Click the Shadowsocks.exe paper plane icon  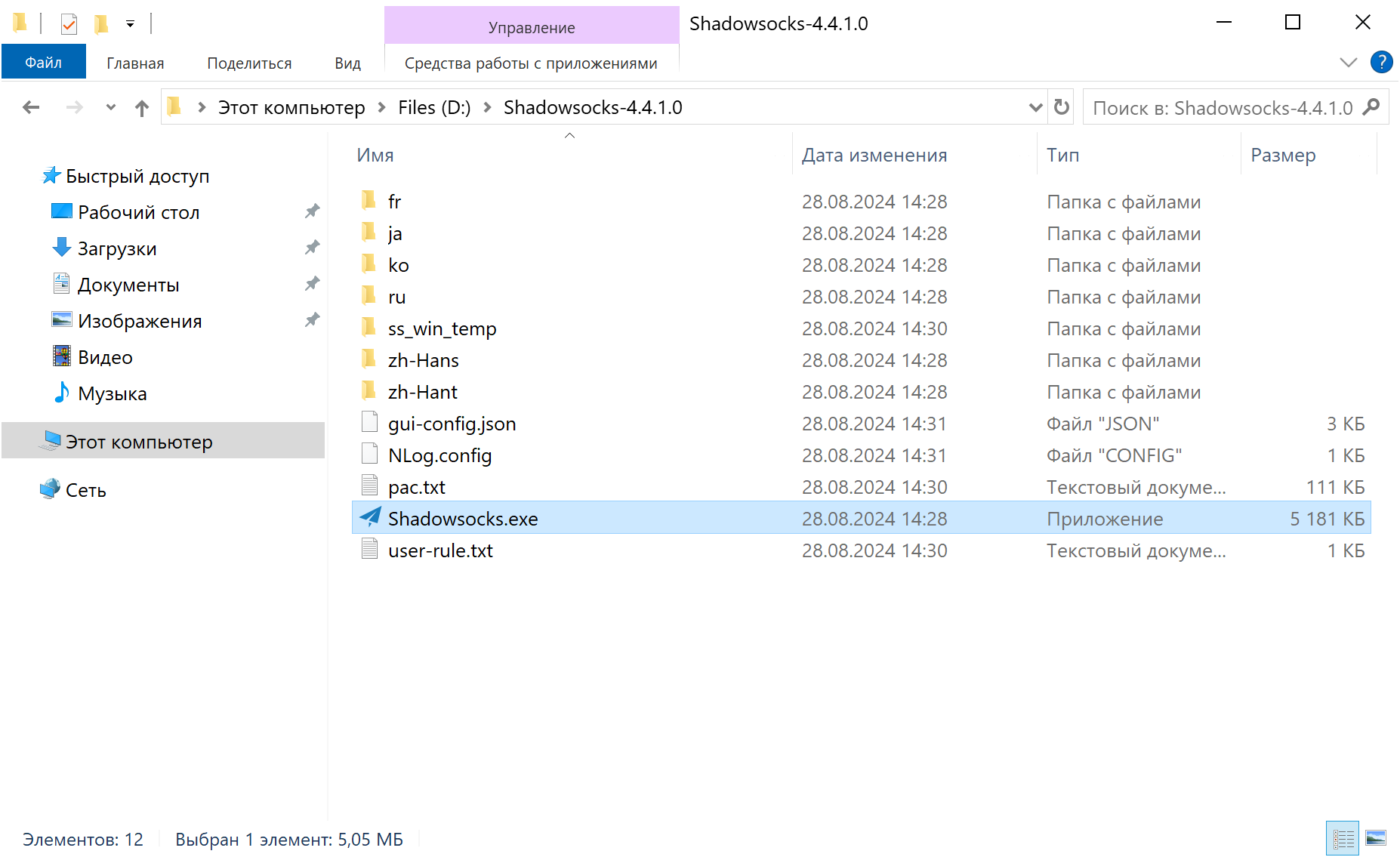(370, 517)
